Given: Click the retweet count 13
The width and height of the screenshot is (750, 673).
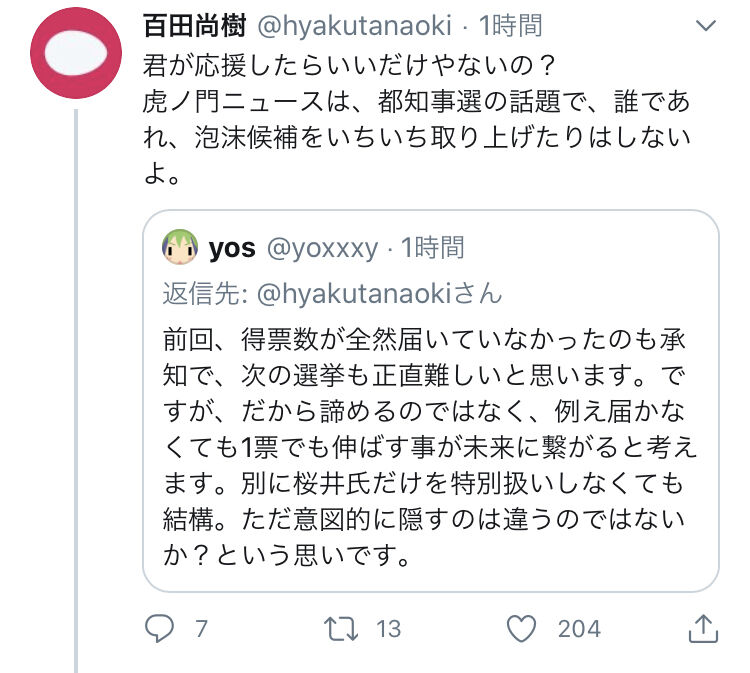Looking at the screenshot, I should (x=387, y=628).
